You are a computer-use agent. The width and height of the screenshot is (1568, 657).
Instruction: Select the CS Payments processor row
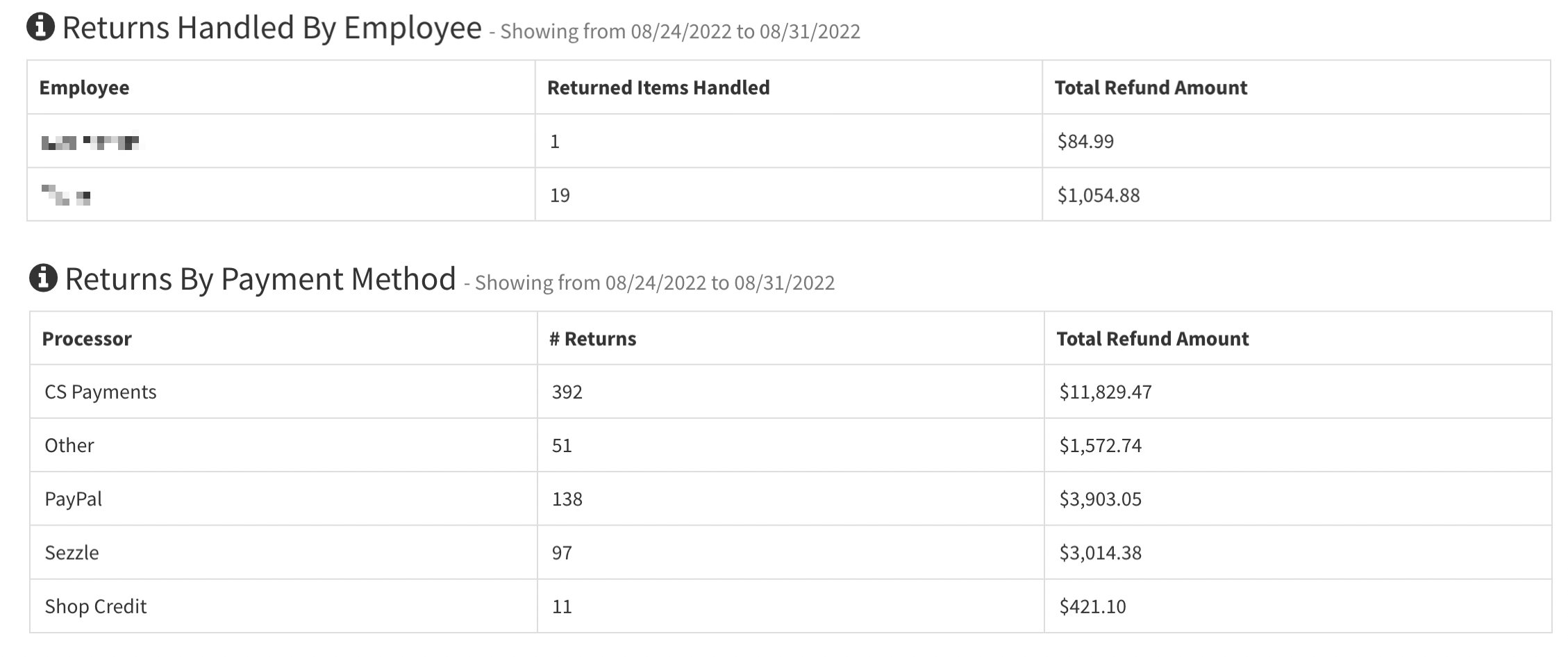coord(101,392)
